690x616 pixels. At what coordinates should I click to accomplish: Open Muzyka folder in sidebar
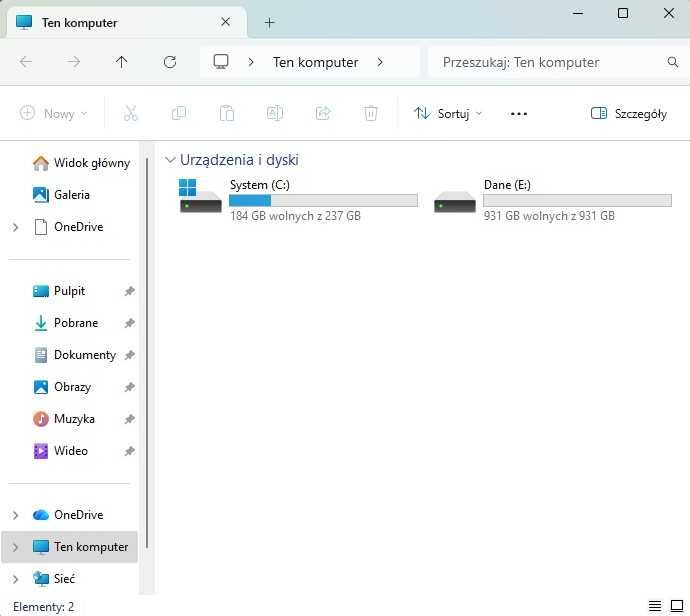tap(64, 419)
